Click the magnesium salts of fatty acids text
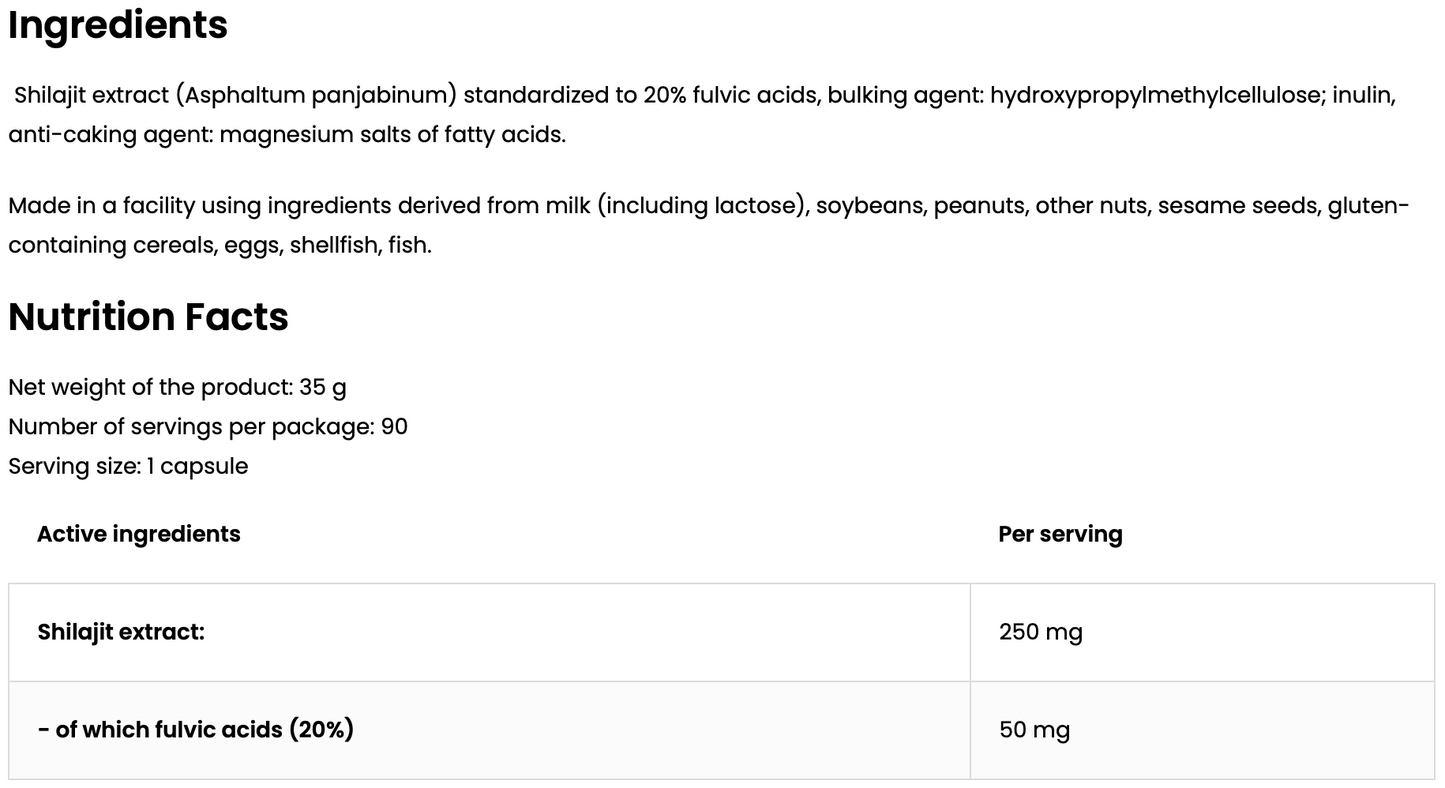The image size is (1445, 788). (x=392, y=135)
